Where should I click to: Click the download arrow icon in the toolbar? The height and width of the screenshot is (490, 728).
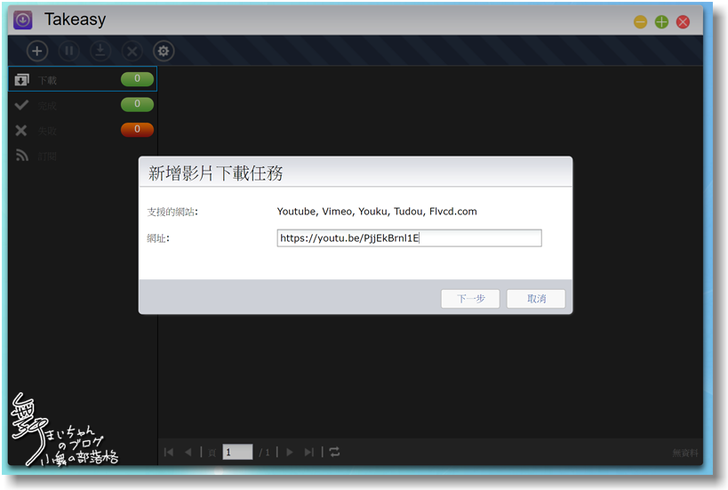click(100, 51)
